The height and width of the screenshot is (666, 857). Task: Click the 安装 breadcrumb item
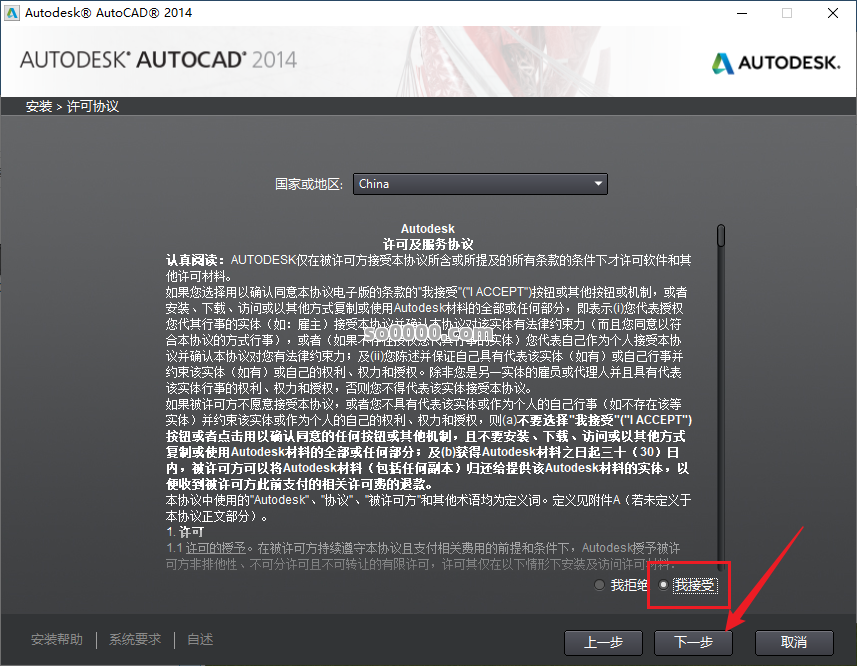(x=38, y=105)
